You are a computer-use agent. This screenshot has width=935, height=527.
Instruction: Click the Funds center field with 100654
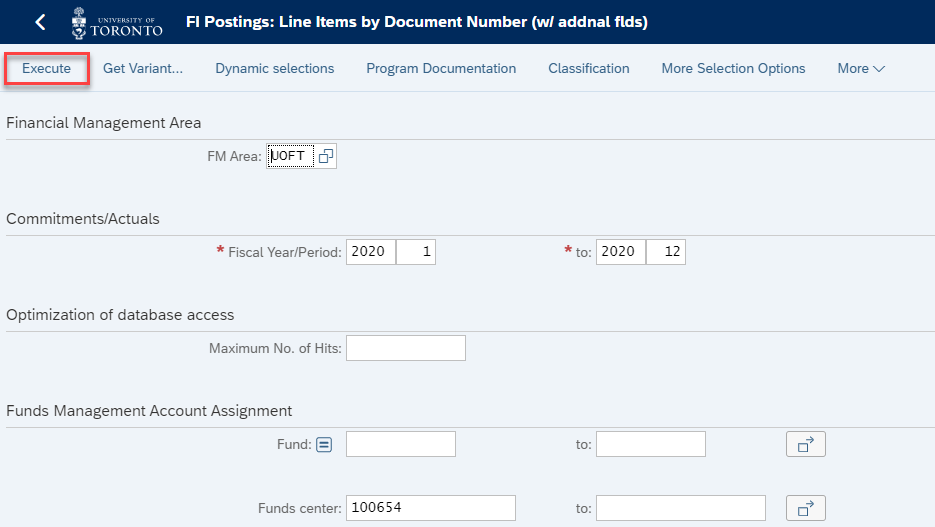tap(431, 508)
